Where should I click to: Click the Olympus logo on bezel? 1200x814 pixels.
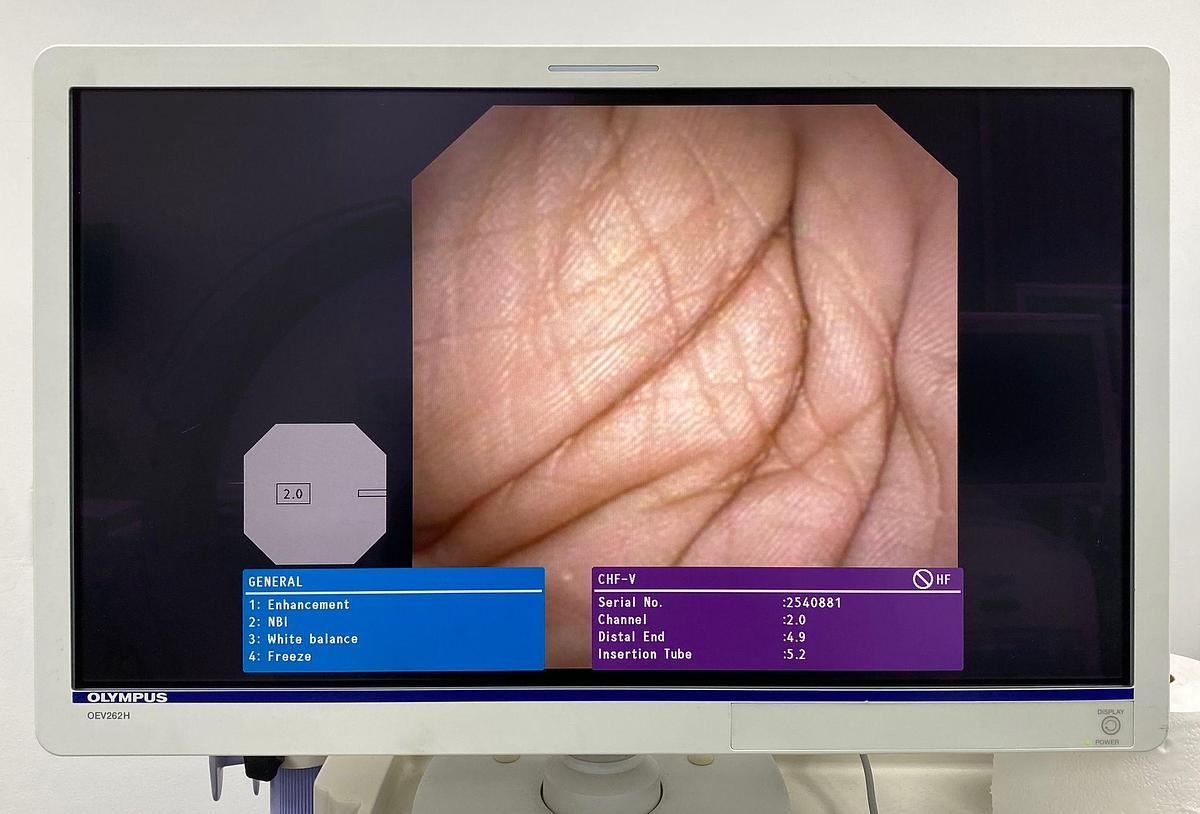tap(127, 697)
